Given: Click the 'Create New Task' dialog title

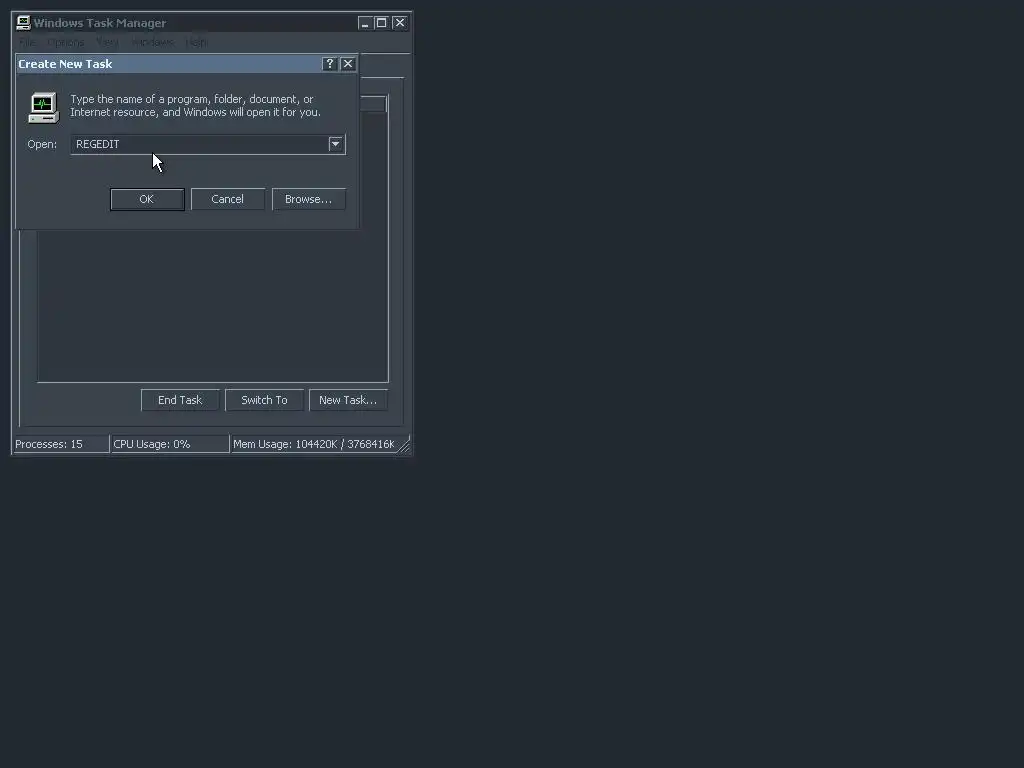Looking at the screenshot, I should [x=65, y=64].
